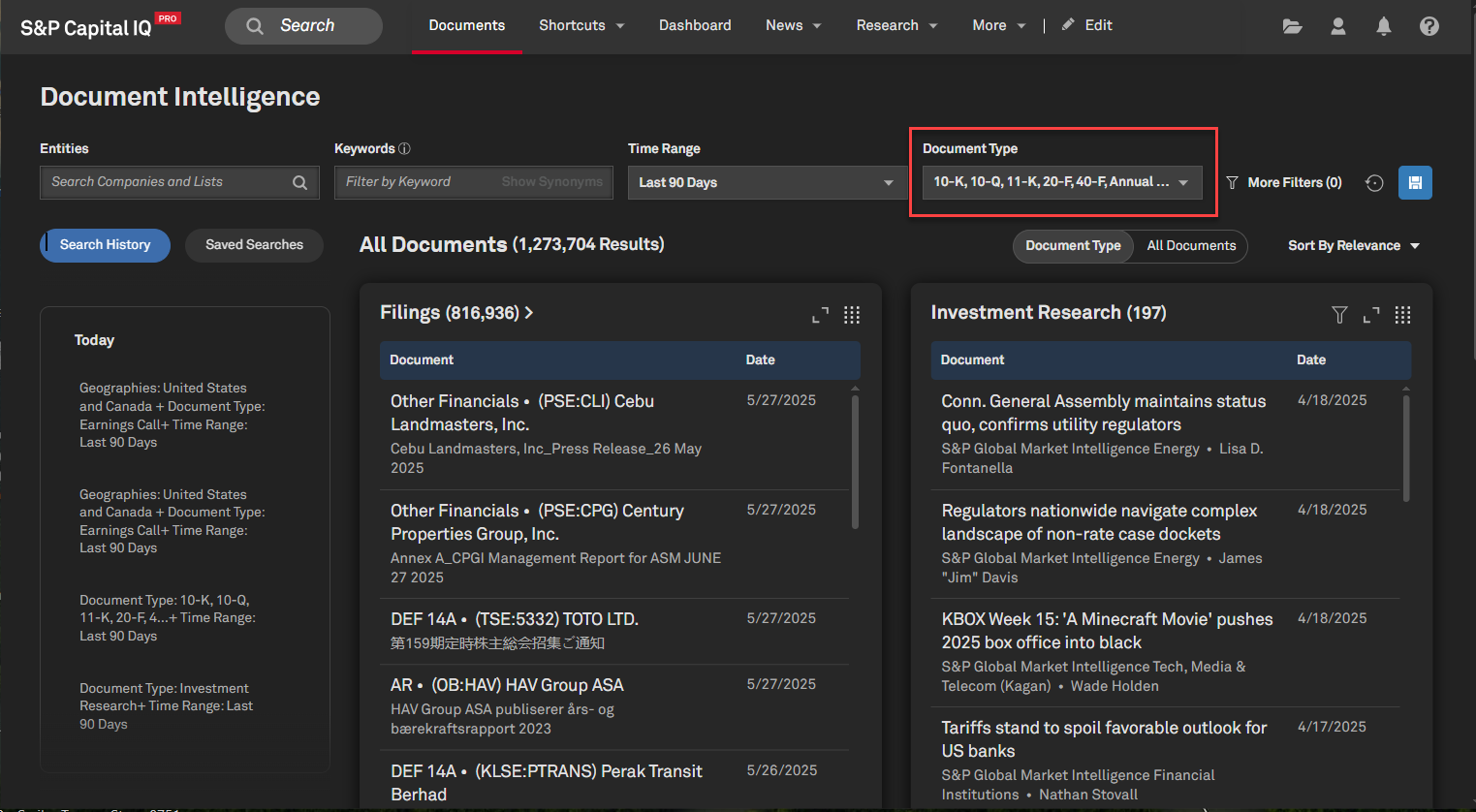This screenshot has height=812, width=1476.
Task: Open the Document Type dropdown
Action: click(1062, 182)
